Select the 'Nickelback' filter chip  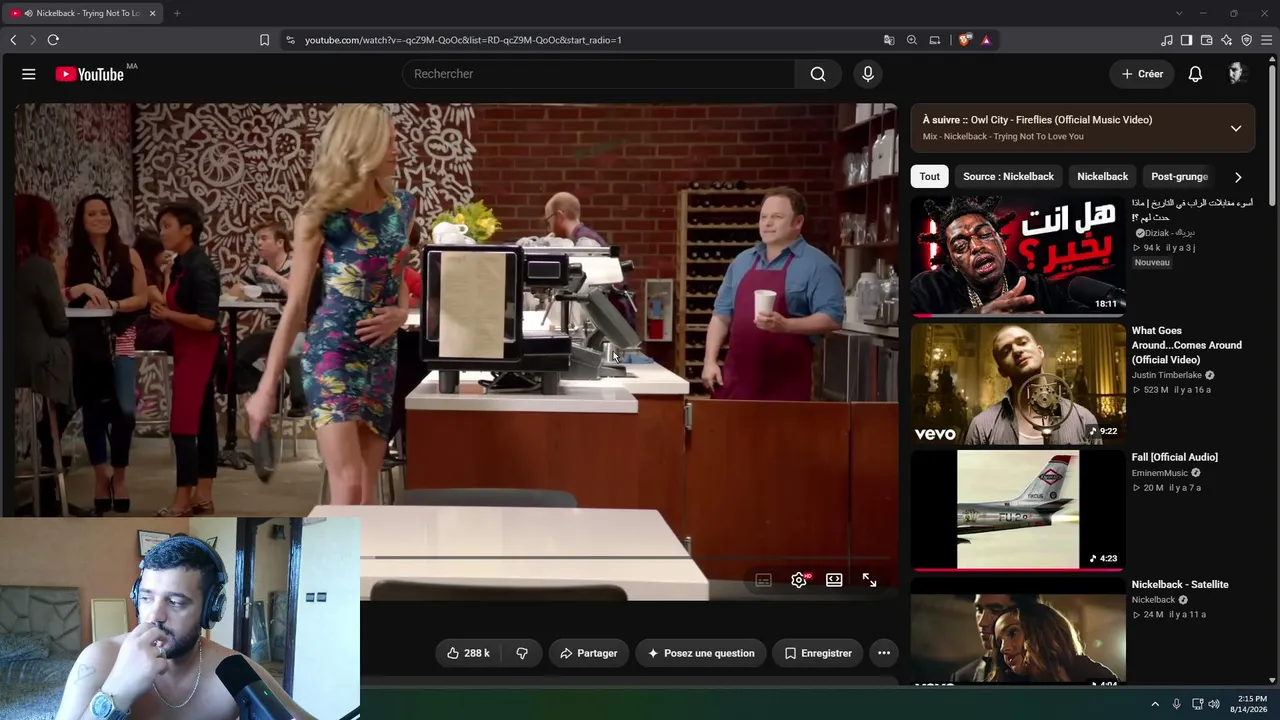(1102, 177)
